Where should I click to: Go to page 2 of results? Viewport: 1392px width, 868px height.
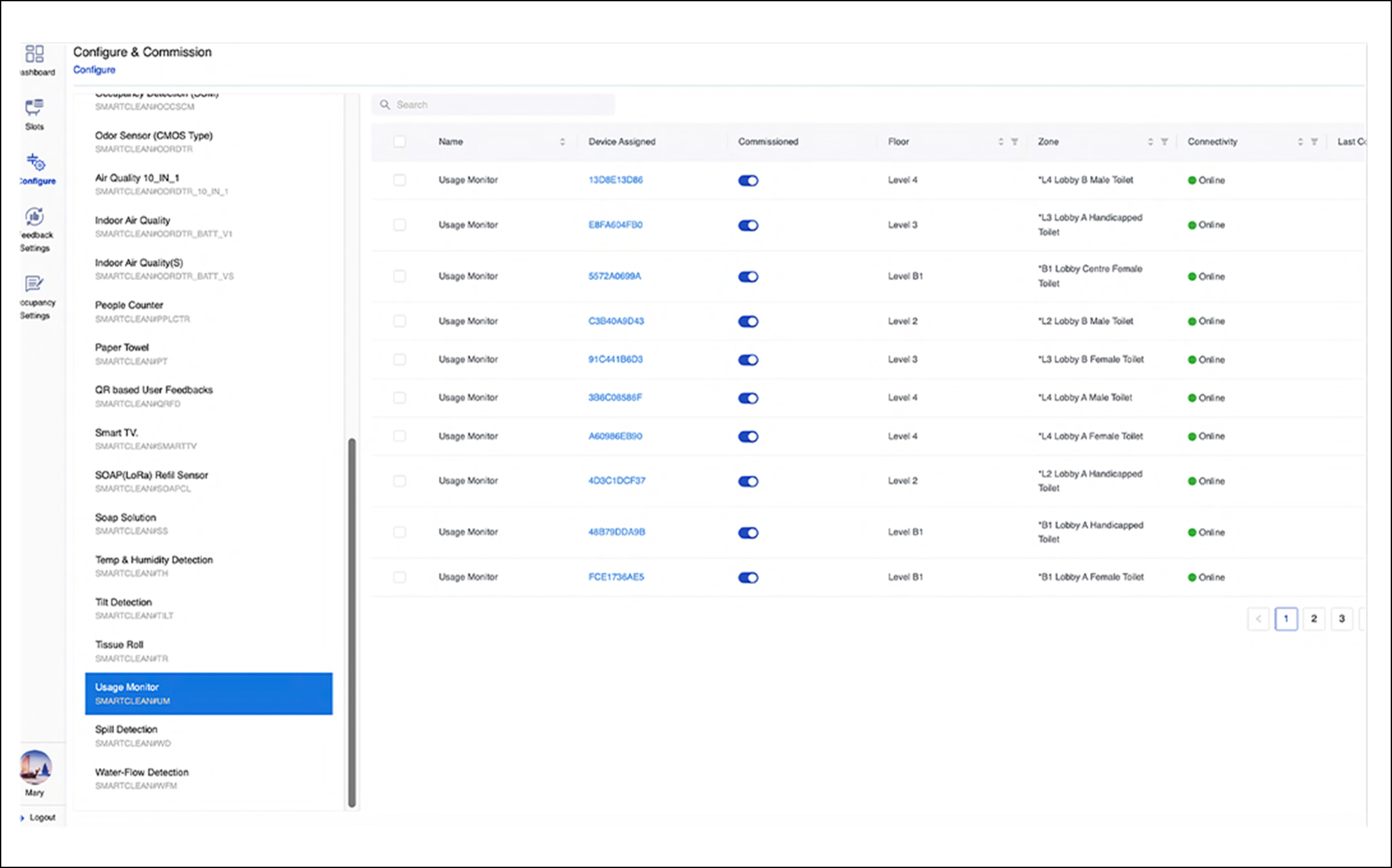coord(1313,618)
